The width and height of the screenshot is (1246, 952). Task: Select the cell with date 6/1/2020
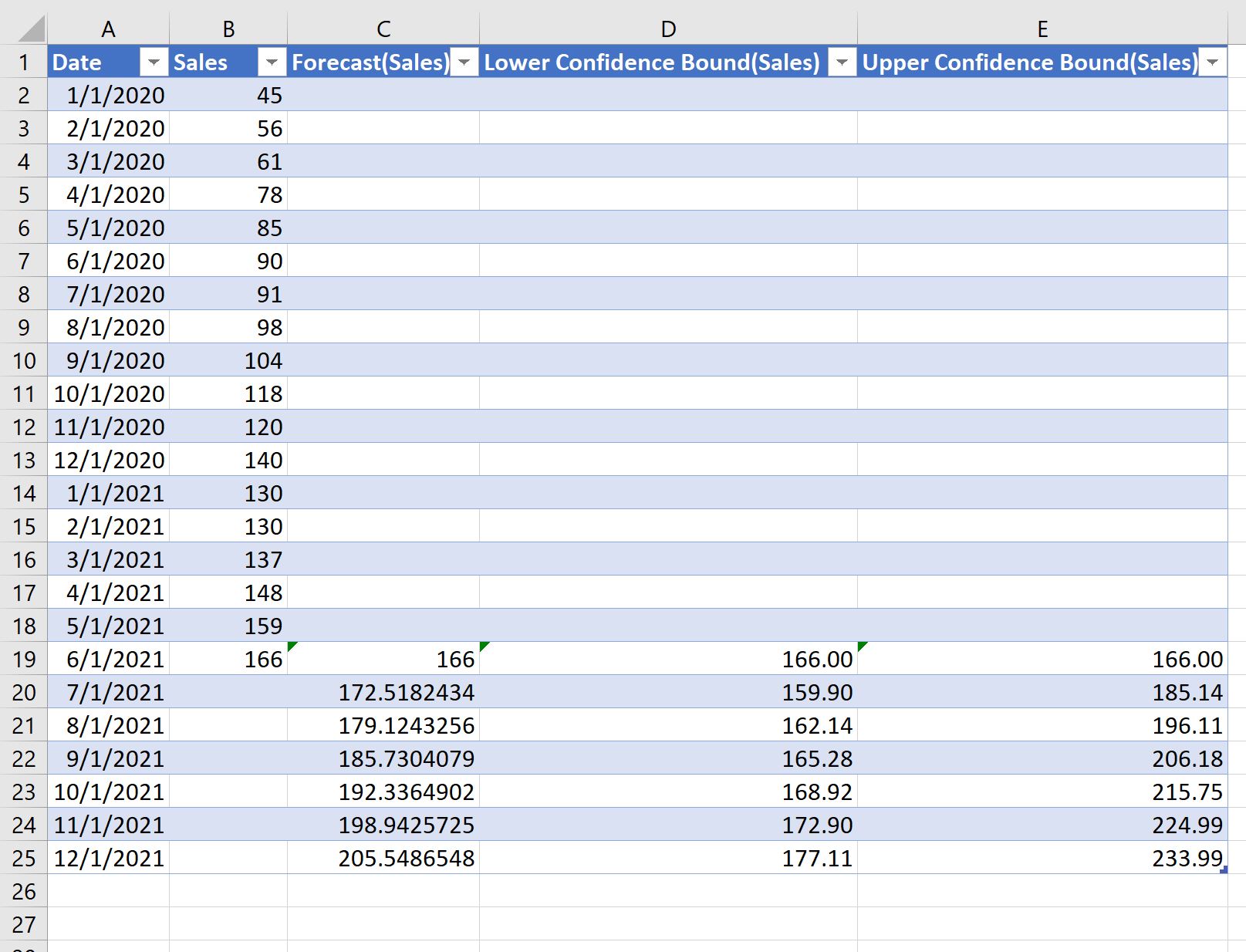coord(108,262)
